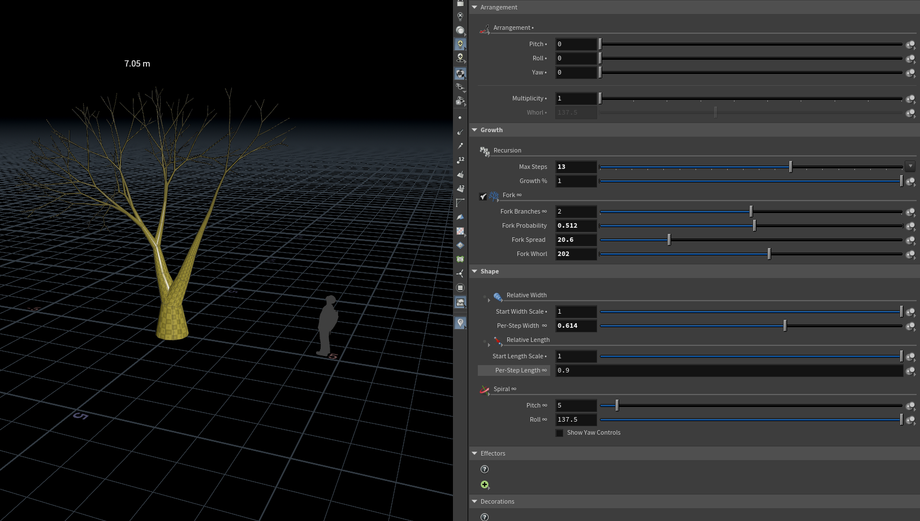
Task: Collapse the Growth section
Action: click(475, 130)
